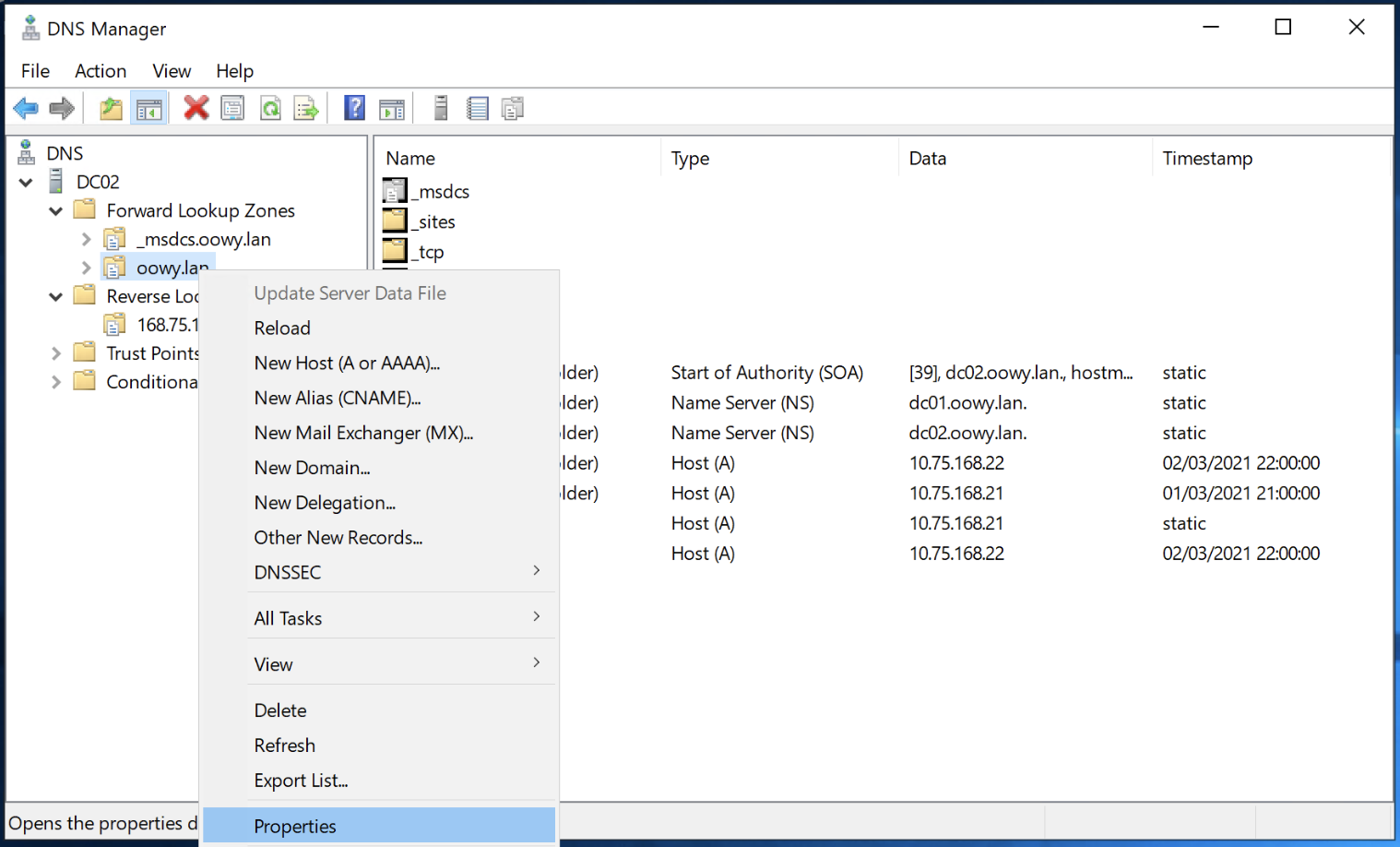The width and height of the screenshot is (1400, 847).
Task: Click the New Server tower icon in toolbar
Action: [x=441, y=109]
